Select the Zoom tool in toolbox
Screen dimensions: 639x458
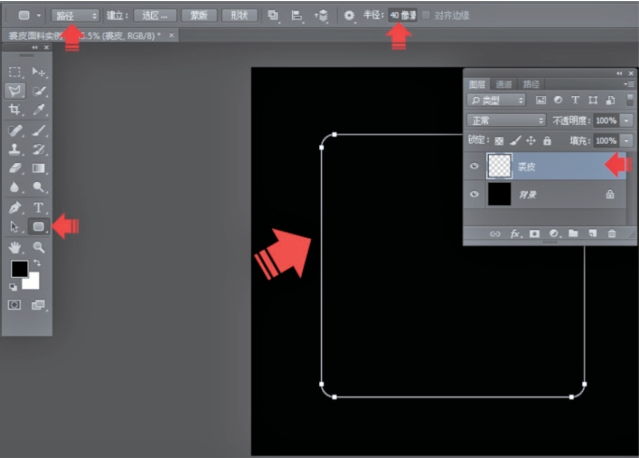tap(39, 246)
